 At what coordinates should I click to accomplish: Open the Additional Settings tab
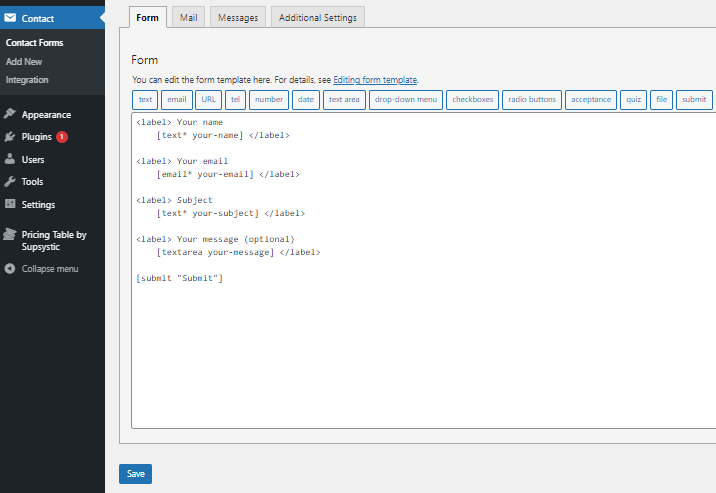(318, 17)
